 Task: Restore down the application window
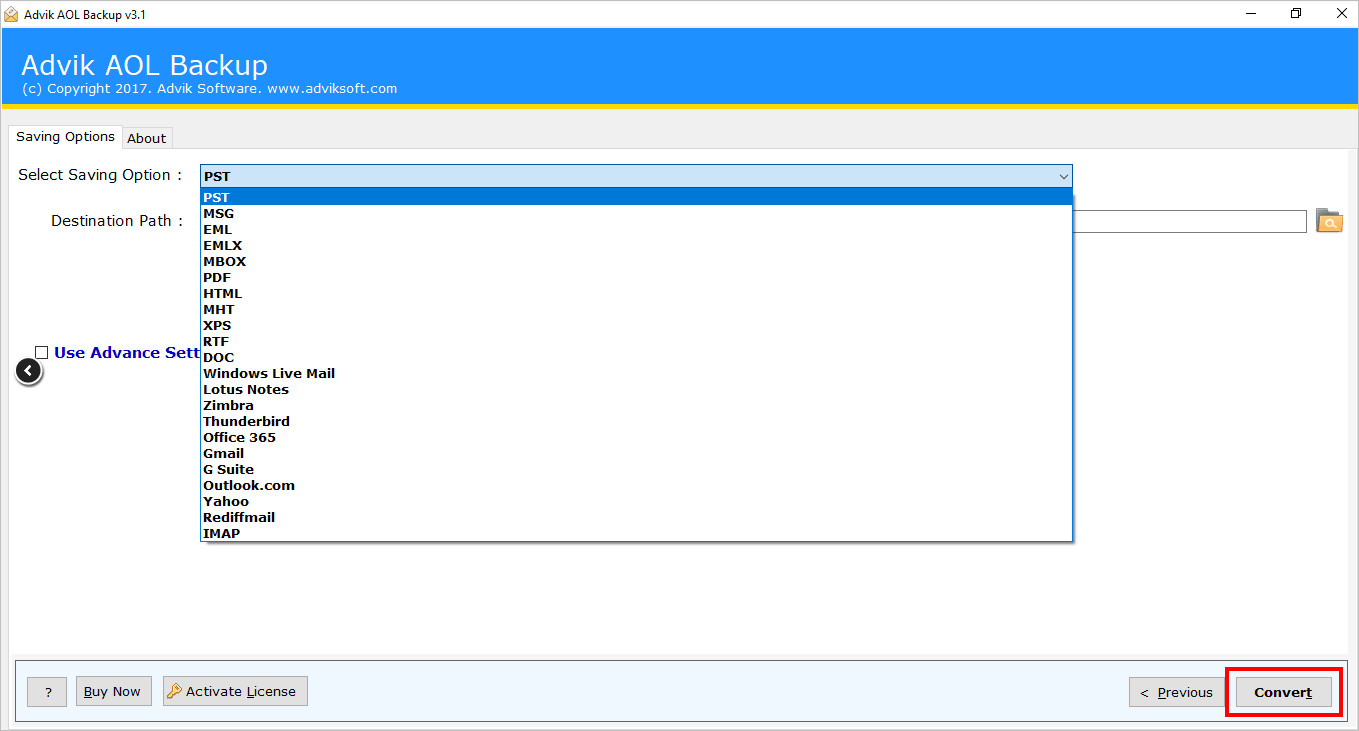(x=1296, y=14)
